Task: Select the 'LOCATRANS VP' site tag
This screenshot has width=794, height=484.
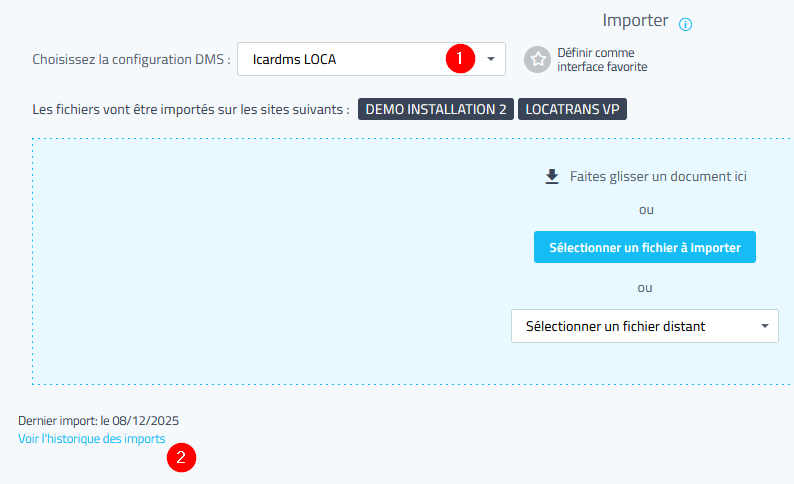Action: click(x=572, y=109)
